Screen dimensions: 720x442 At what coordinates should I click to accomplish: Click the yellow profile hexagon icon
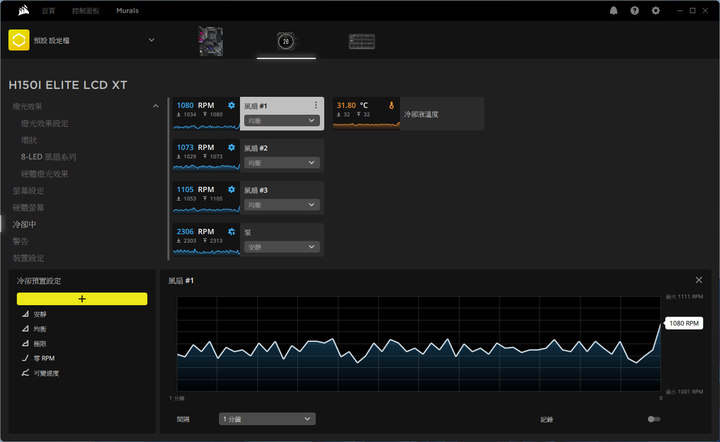19,40
